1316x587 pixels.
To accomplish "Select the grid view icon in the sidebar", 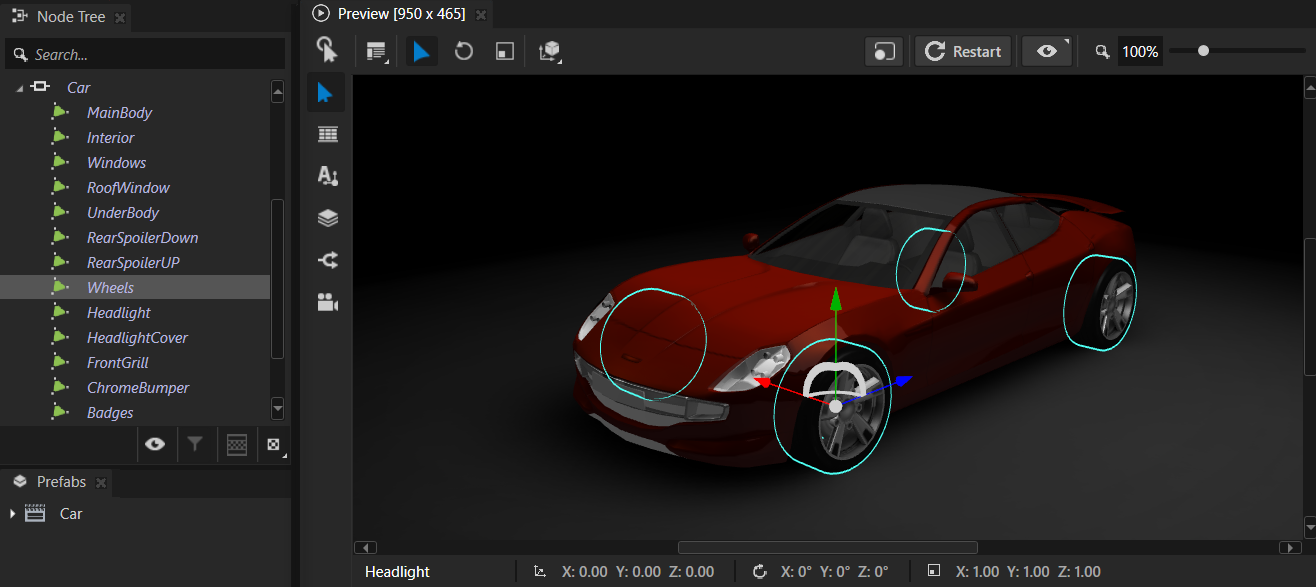I will coord(327,133).
